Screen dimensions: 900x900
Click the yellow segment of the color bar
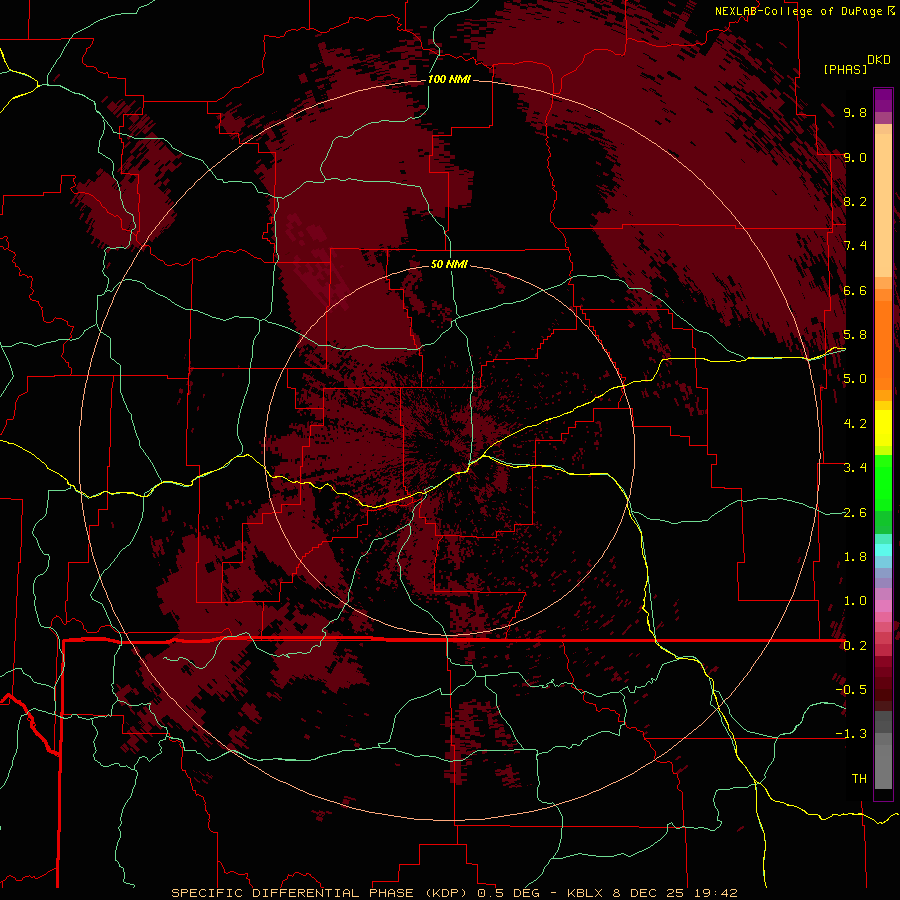point(883,428)
